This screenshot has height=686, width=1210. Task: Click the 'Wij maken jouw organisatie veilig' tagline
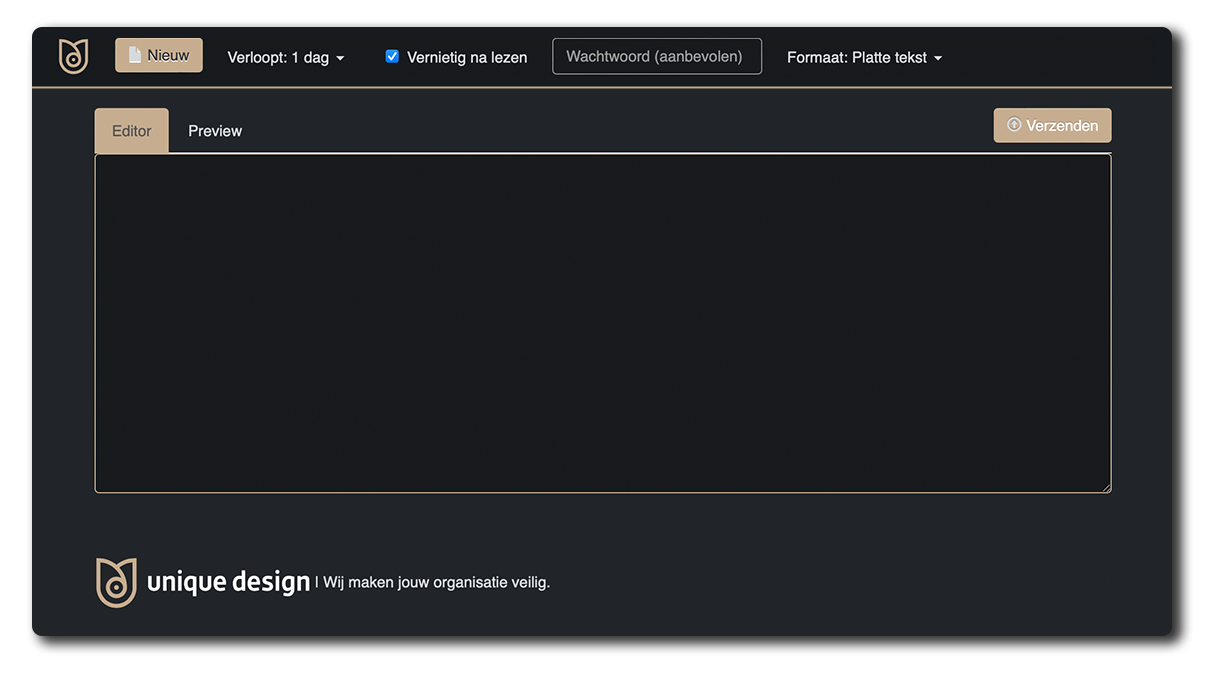tap(436, 582)
